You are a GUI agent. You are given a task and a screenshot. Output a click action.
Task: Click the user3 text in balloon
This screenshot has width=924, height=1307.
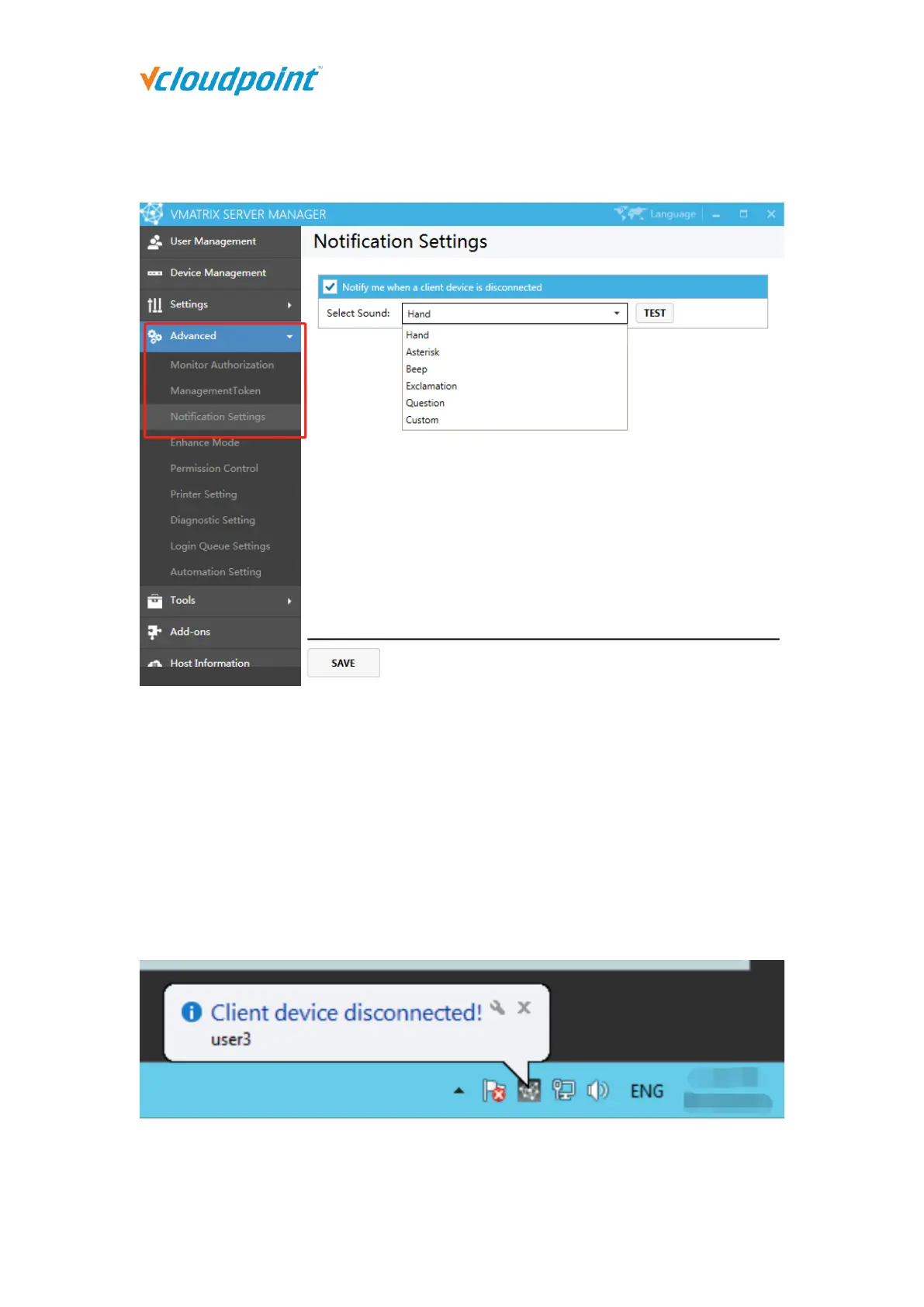click(x=231, y=1039)
